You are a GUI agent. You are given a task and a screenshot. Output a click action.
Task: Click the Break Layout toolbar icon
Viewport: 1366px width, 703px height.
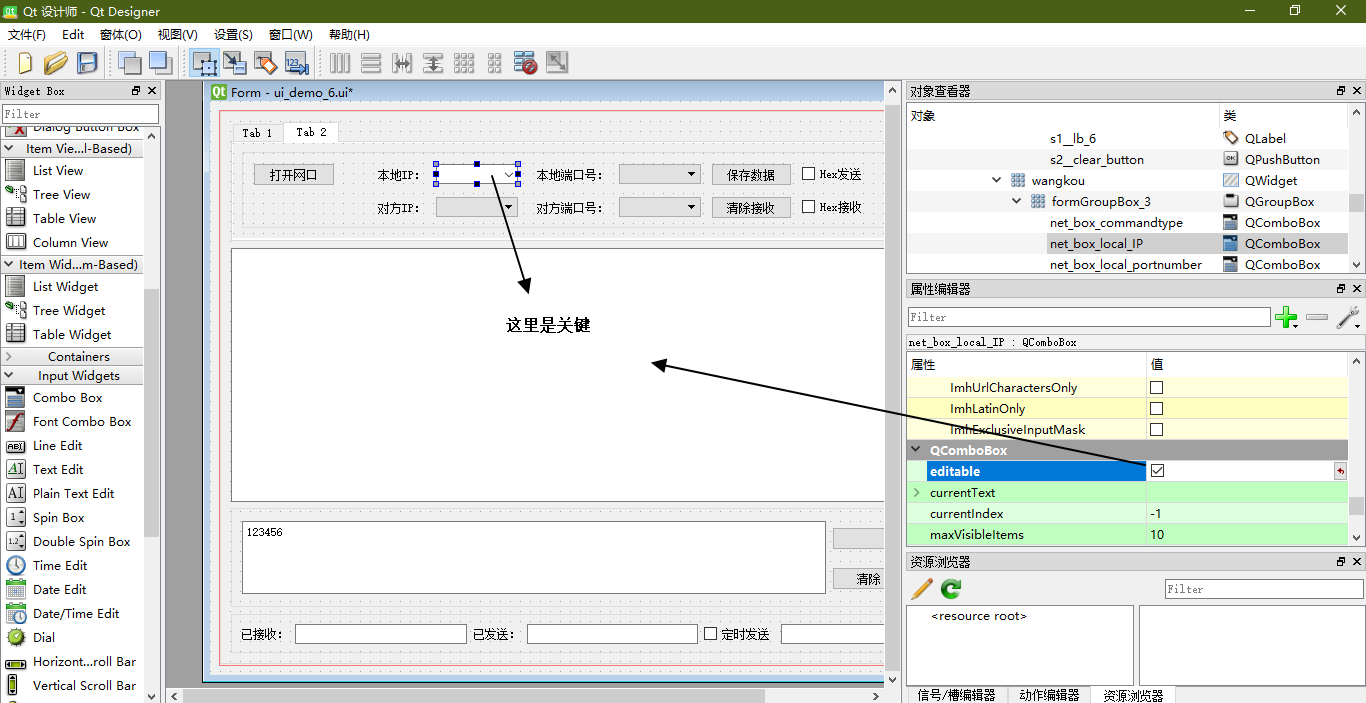click(526, 63)
